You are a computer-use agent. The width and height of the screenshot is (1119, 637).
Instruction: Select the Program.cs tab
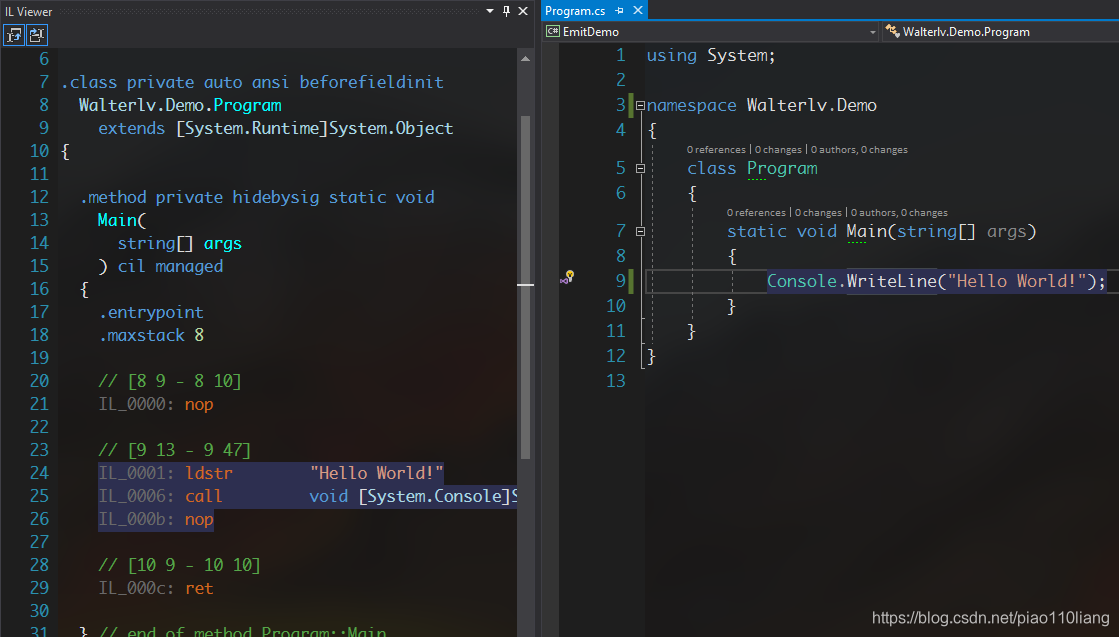tap(575, 11)
